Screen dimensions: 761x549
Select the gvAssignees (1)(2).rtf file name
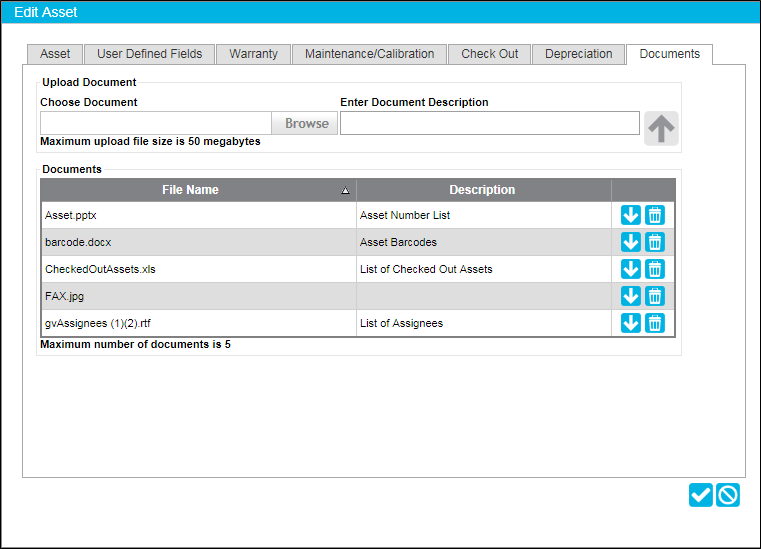click(x=98, y=323)
